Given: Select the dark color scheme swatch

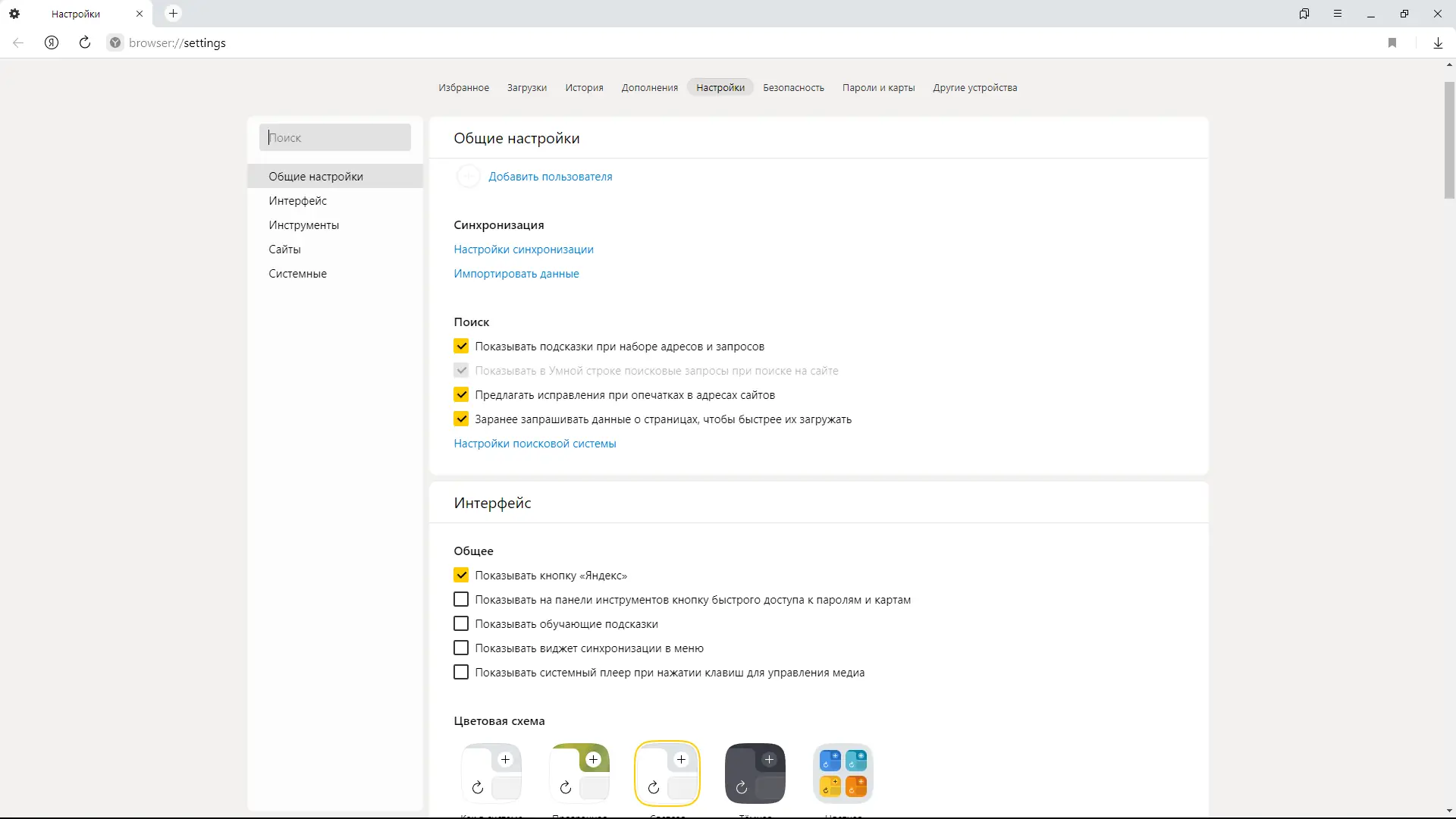Looking at the screenshot, I should point(755,773).
